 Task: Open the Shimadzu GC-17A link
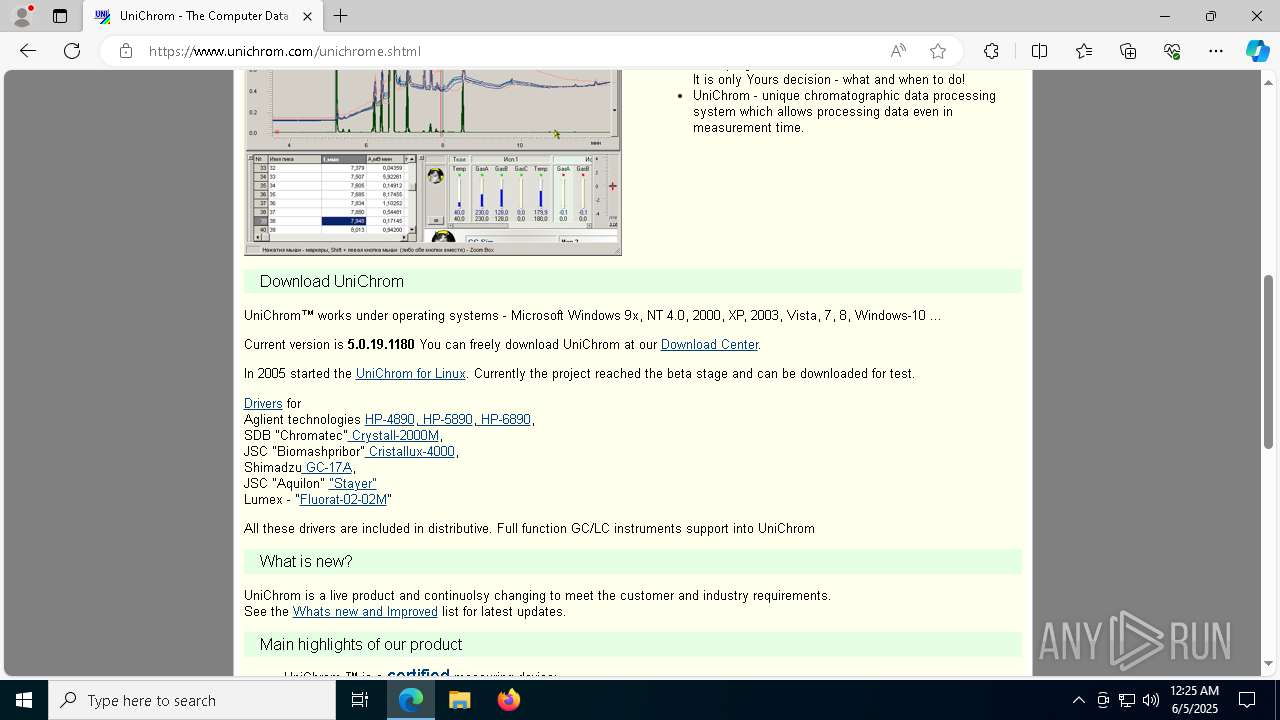(x=329, y=468)
